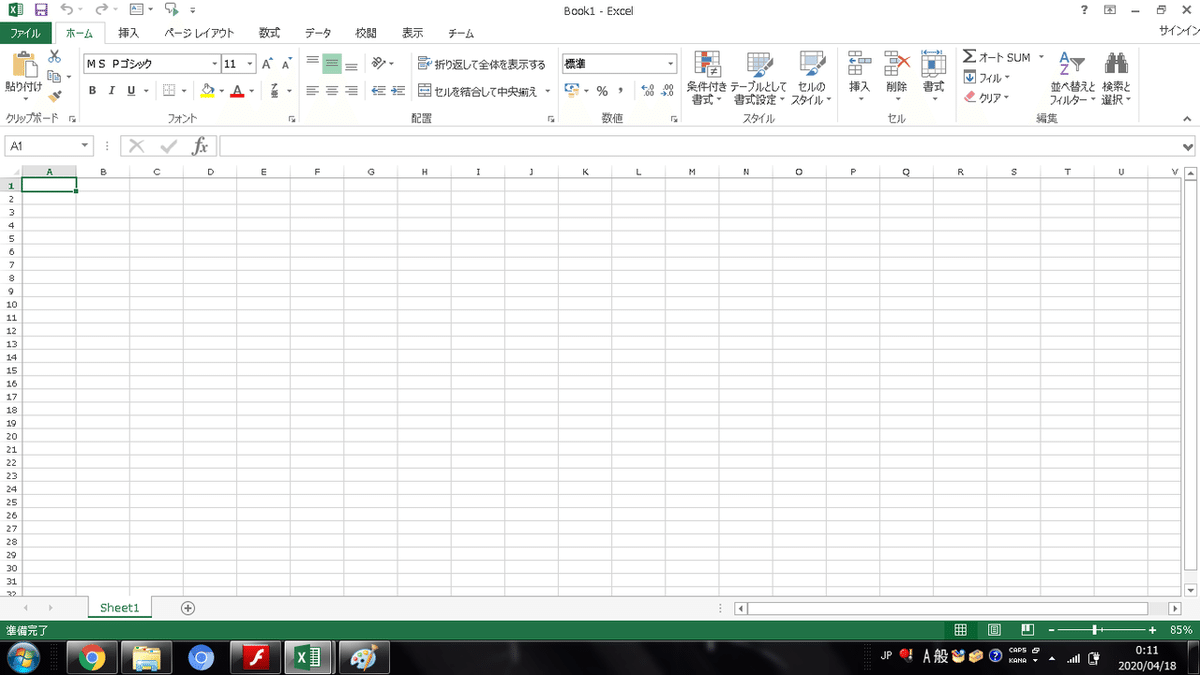Viewport: 1200px width, 675px height.
Task: Click the Copy icon in clipboard group
Action: [55, 76]
